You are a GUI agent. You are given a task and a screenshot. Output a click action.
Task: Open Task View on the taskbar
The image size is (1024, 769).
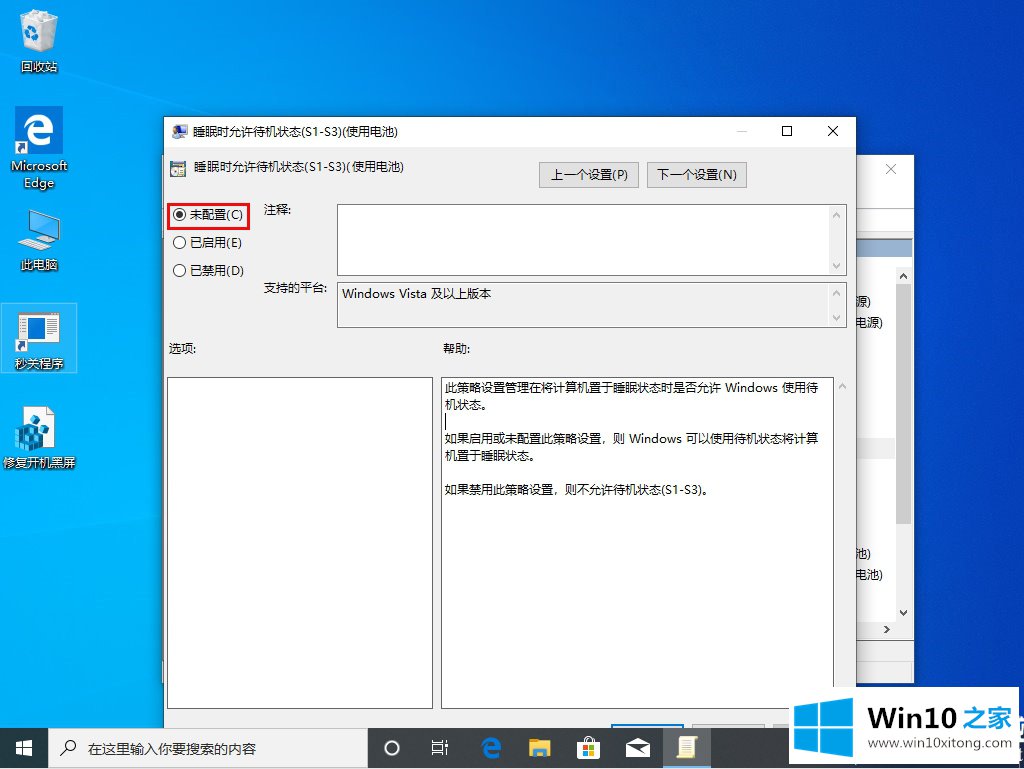point(440,748)
